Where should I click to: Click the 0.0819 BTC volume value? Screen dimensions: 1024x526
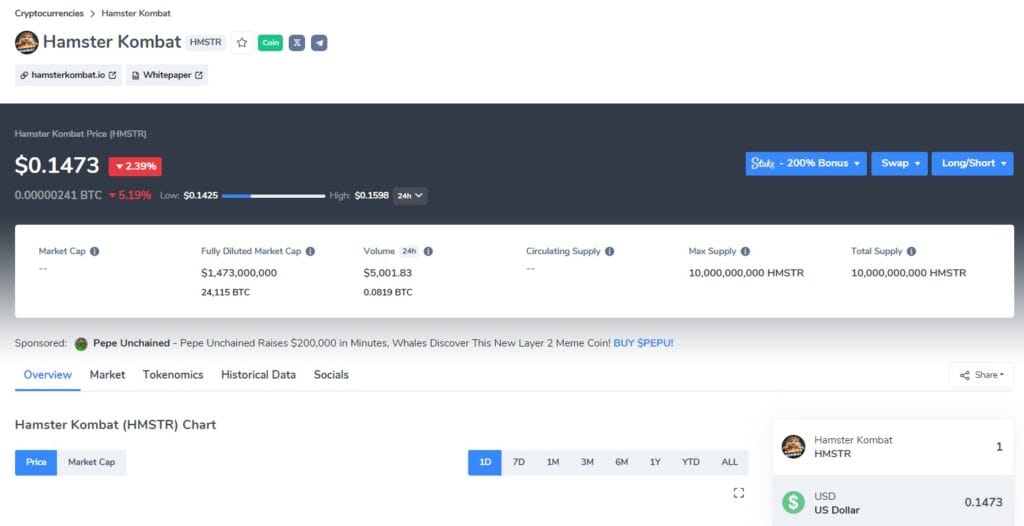[x=388, y=293]
